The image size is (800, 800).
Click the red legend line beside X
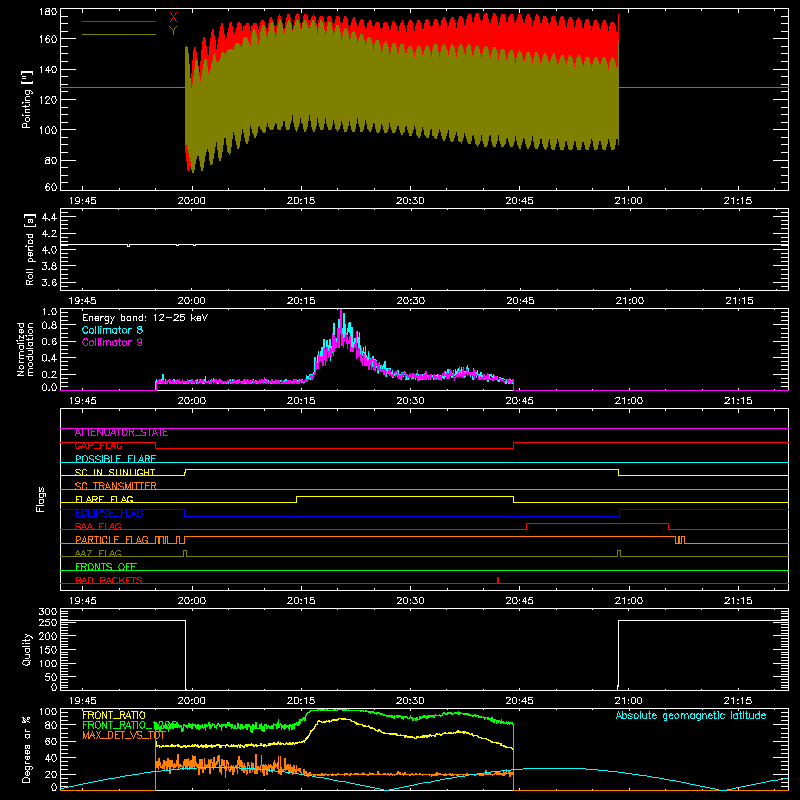point(119,21)
